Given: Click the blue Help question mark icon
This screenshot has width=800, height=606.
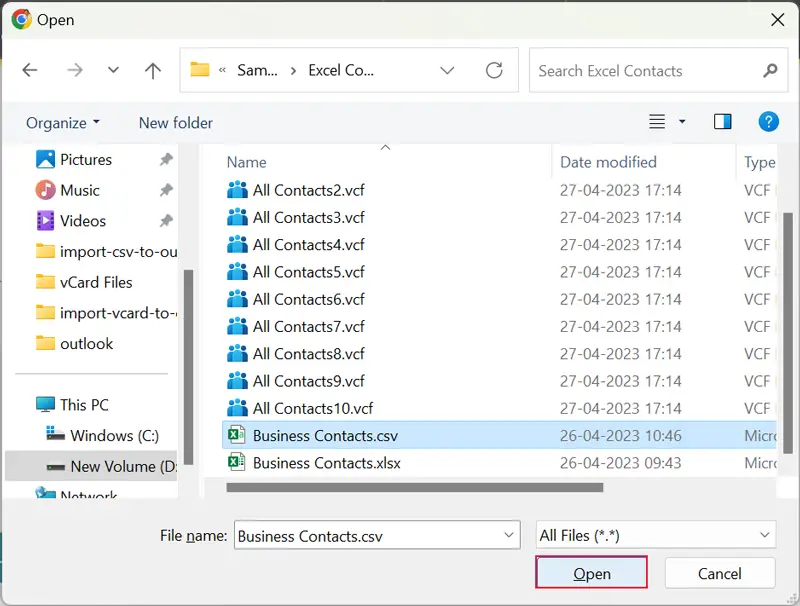Looking at the screenshot, I should (x=768, y=122).
